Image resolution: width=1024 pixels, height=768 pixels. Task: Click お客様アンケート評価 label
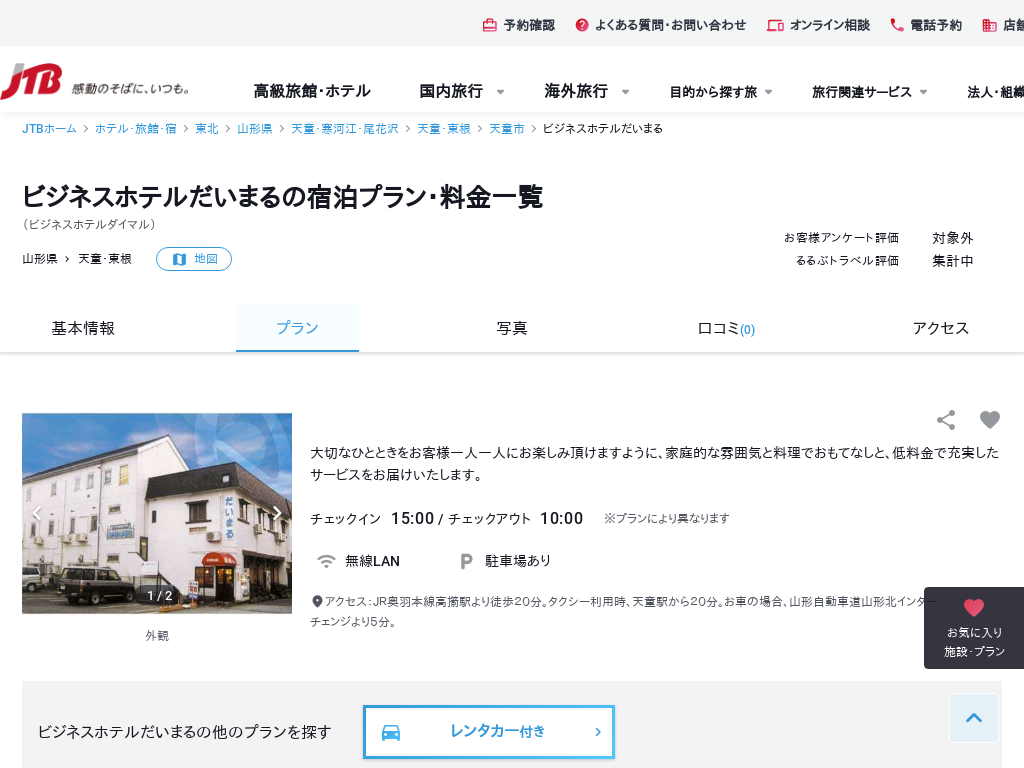tap(841, 238)
